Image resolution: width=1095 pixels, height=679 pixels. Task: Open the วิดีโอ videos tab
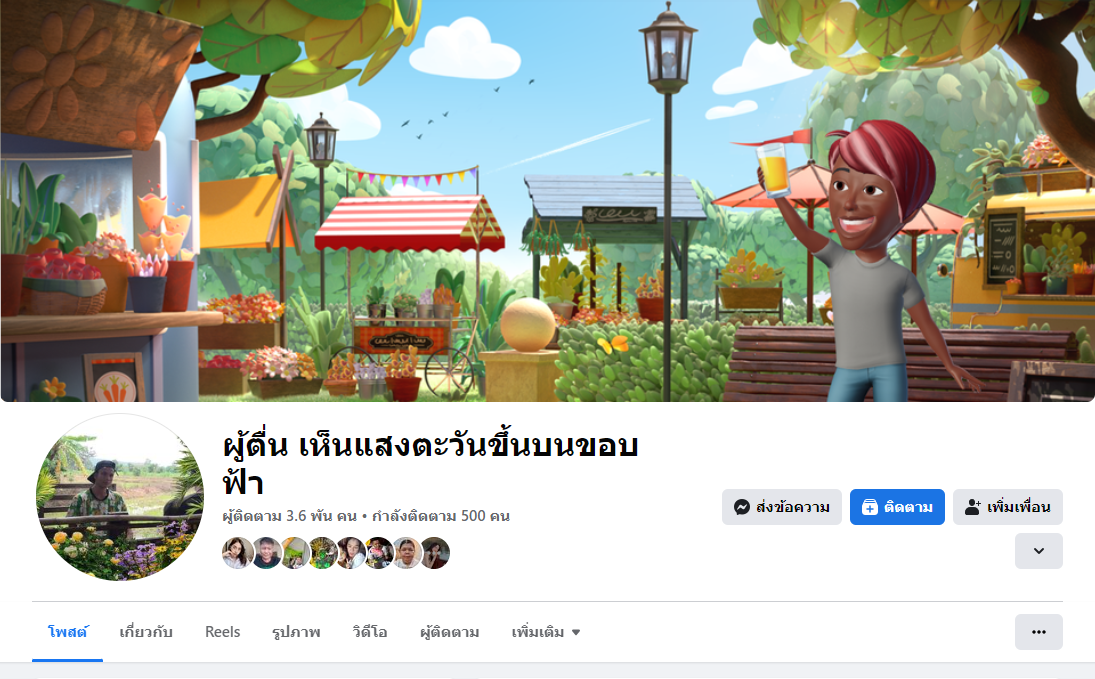pyautogui.click(x=369, y=632)
